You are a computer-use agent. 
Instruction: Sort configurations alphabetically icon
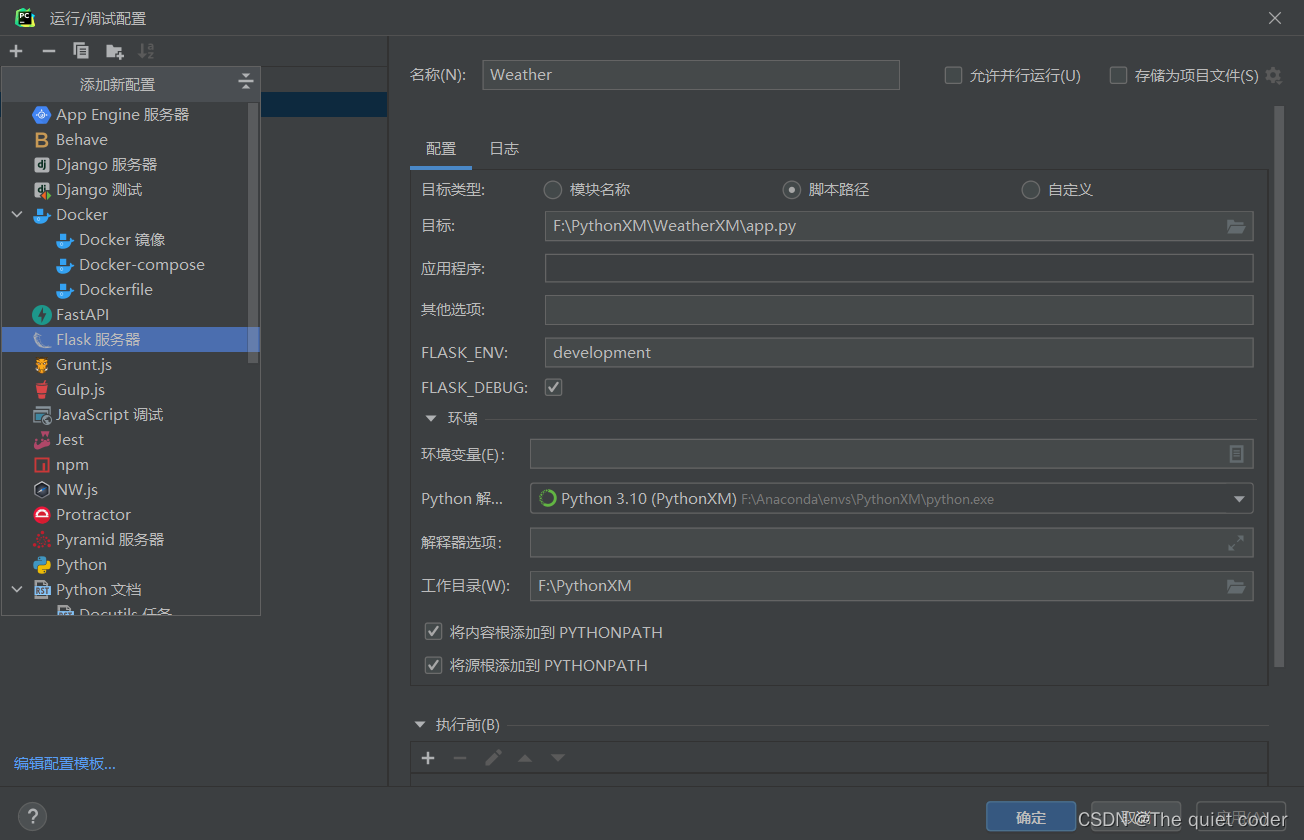click(146, 51)
